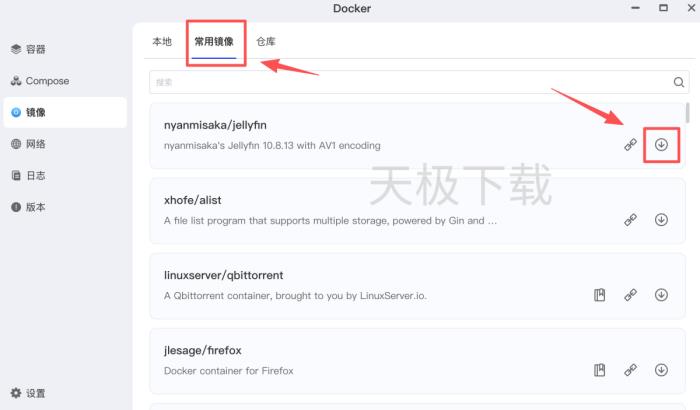Screen dimensions: 700x410
Task: Open link icon for nyanmisaka/jellyfin
Action: [x=630, y=145]
